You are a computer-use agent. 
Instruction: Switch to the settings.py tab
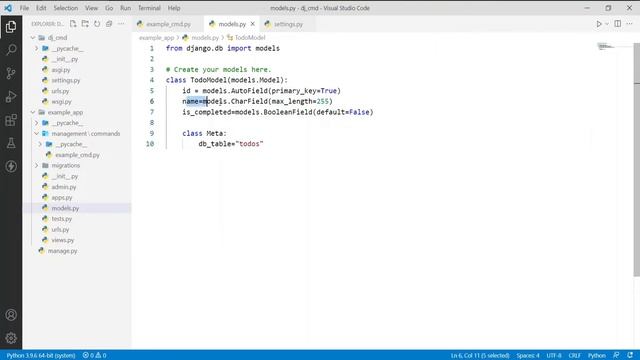(x=288, y=24)
